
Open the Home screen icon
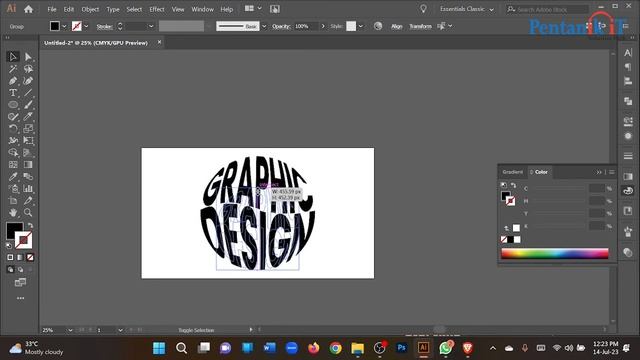[x=28, y=9]
